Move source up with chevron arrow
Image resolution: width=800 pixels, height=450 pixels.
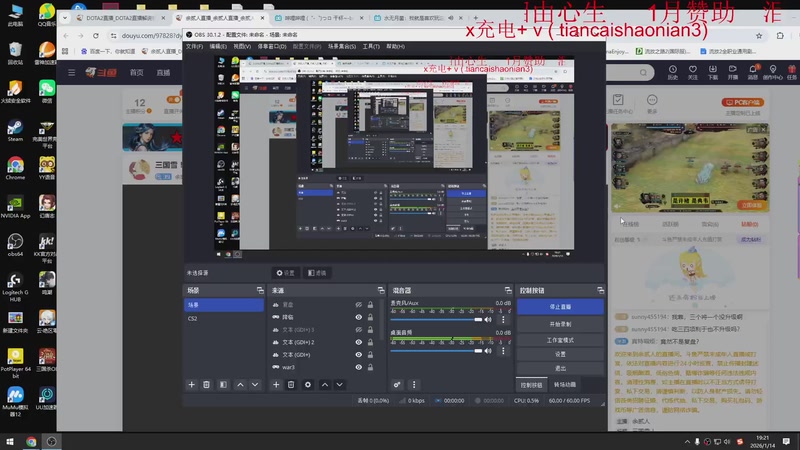tap(324, 385)
